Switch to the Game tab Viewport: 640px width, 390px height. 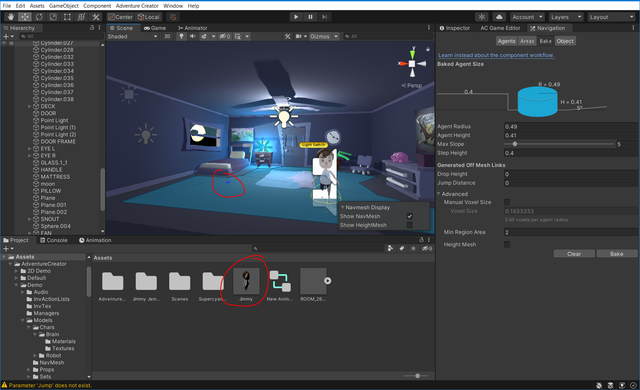coord(155,28)
